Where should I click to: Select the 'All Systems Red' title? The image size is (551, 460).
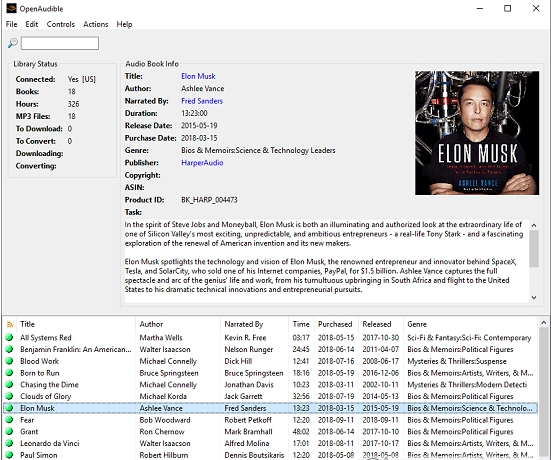46,338
